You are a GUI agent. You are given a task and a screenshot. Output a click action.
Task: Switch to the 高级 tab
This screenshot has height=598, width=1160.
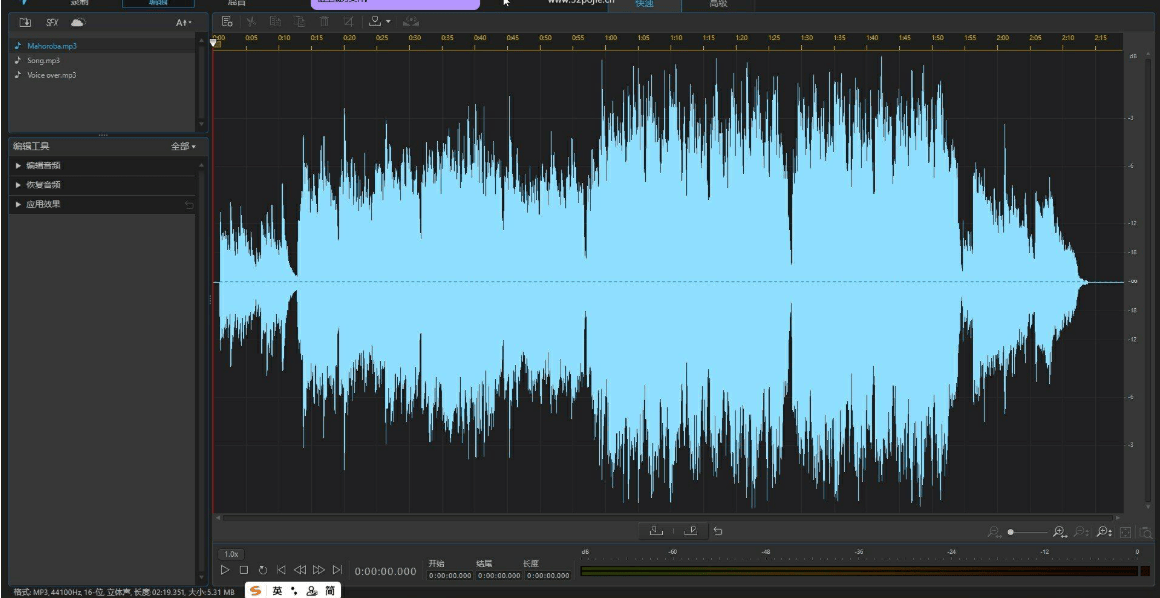tap(718, 4)
